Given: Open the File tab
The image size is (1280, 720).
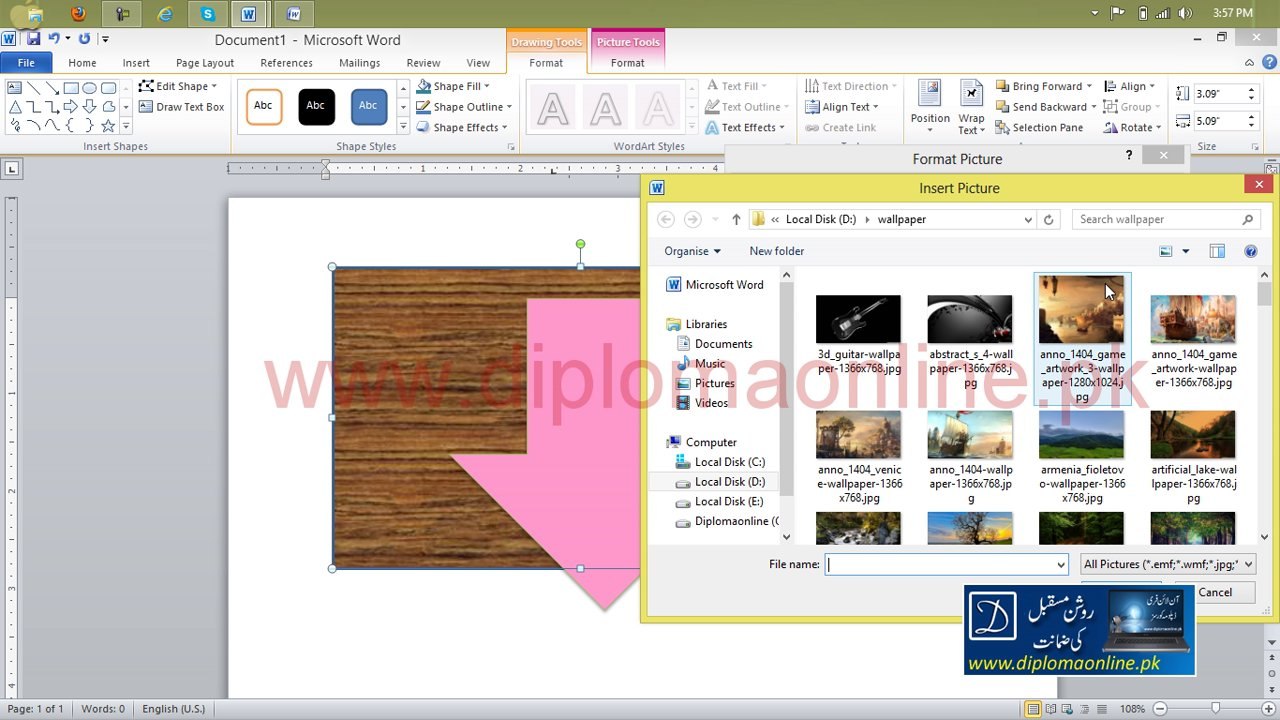Looking at the screenshot, I should 26,63.
